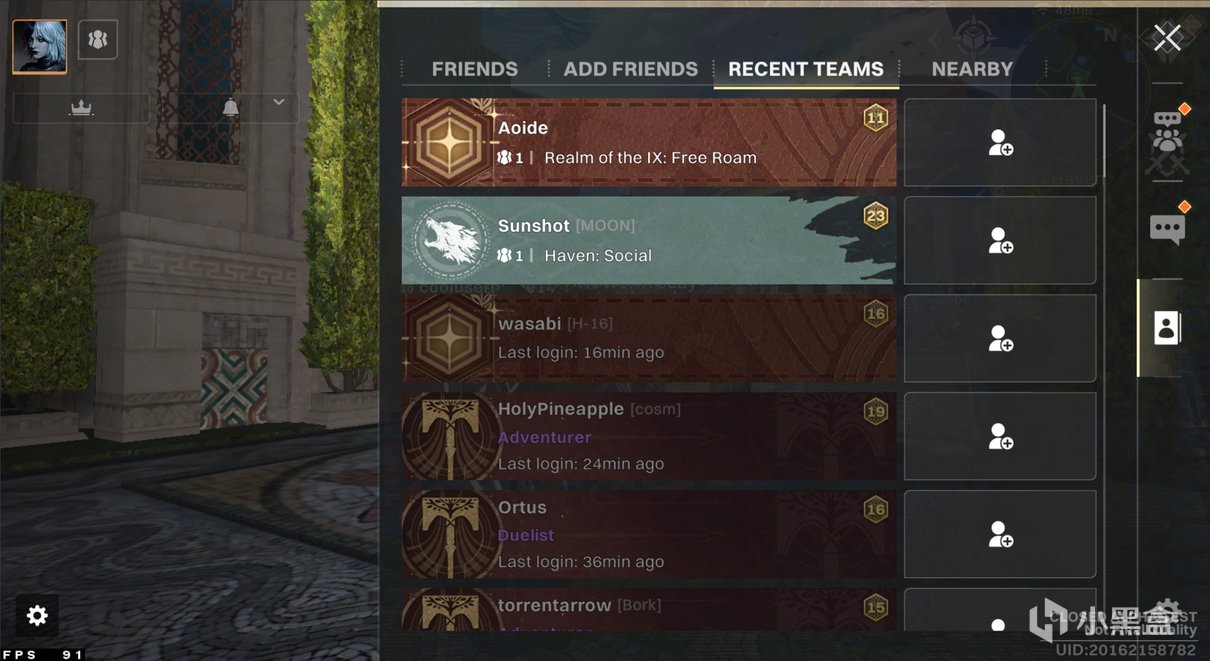Select the RECENT TEAMS tab
1210x661 pixels.
click(806, 69)
